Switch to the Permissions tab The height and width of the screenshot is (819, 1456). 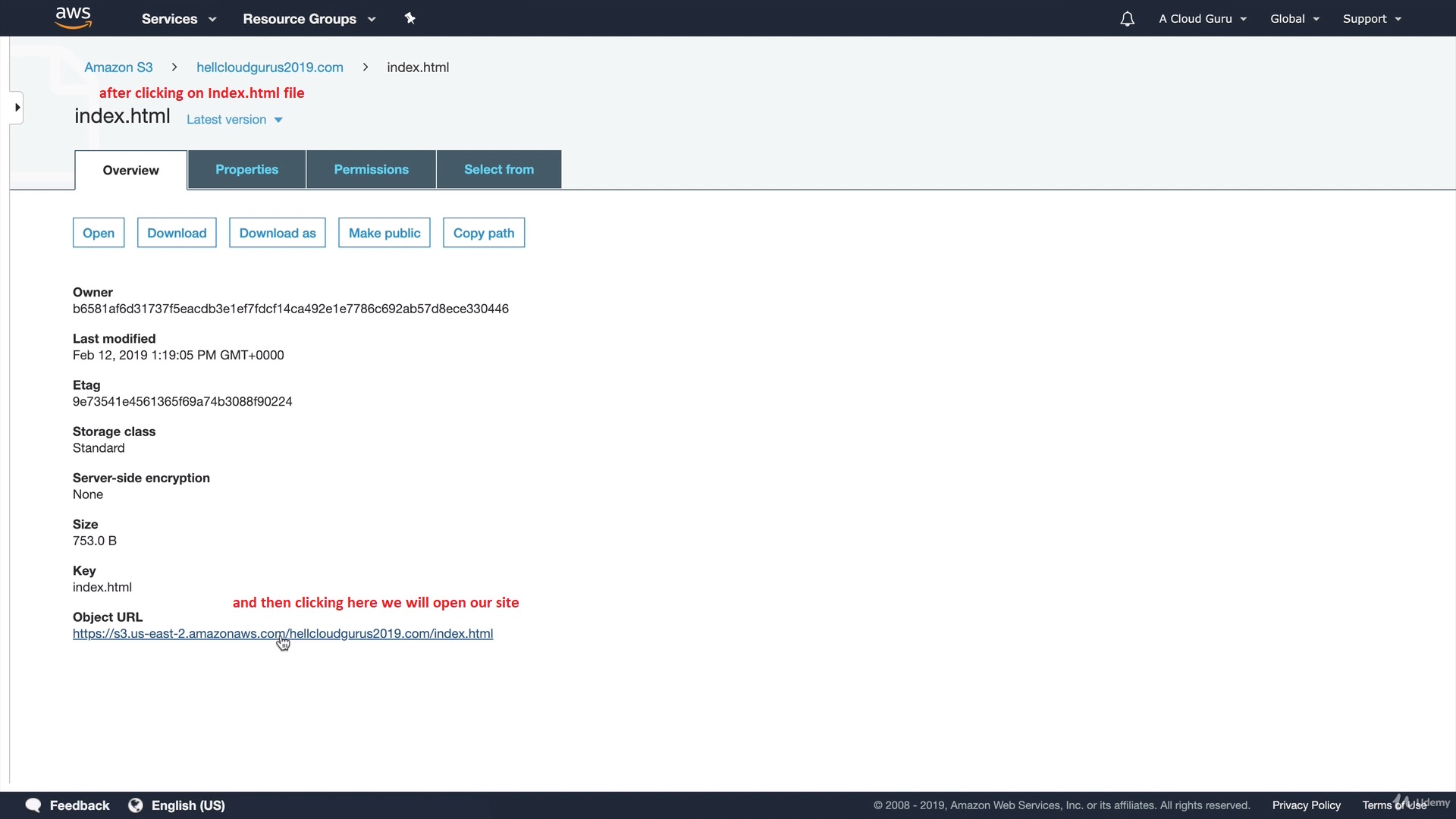pos(371,170)
